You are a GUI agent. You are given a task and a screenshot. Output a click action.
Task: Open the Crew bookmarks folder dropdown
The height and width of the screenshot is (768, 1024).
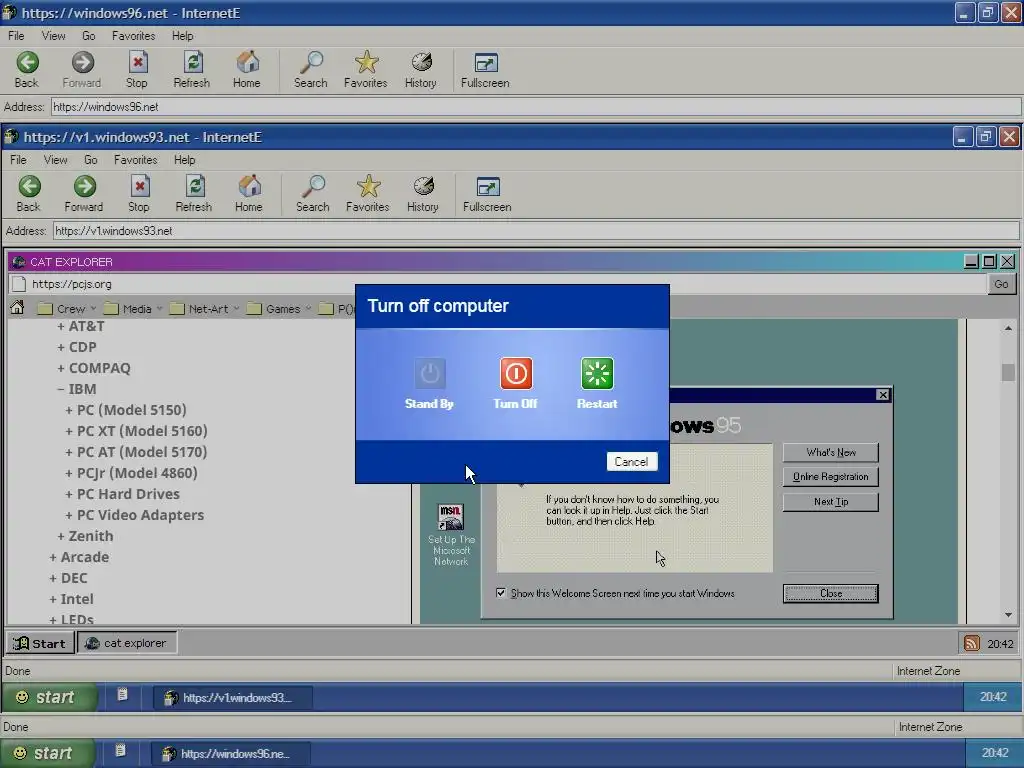pos(67,308)
